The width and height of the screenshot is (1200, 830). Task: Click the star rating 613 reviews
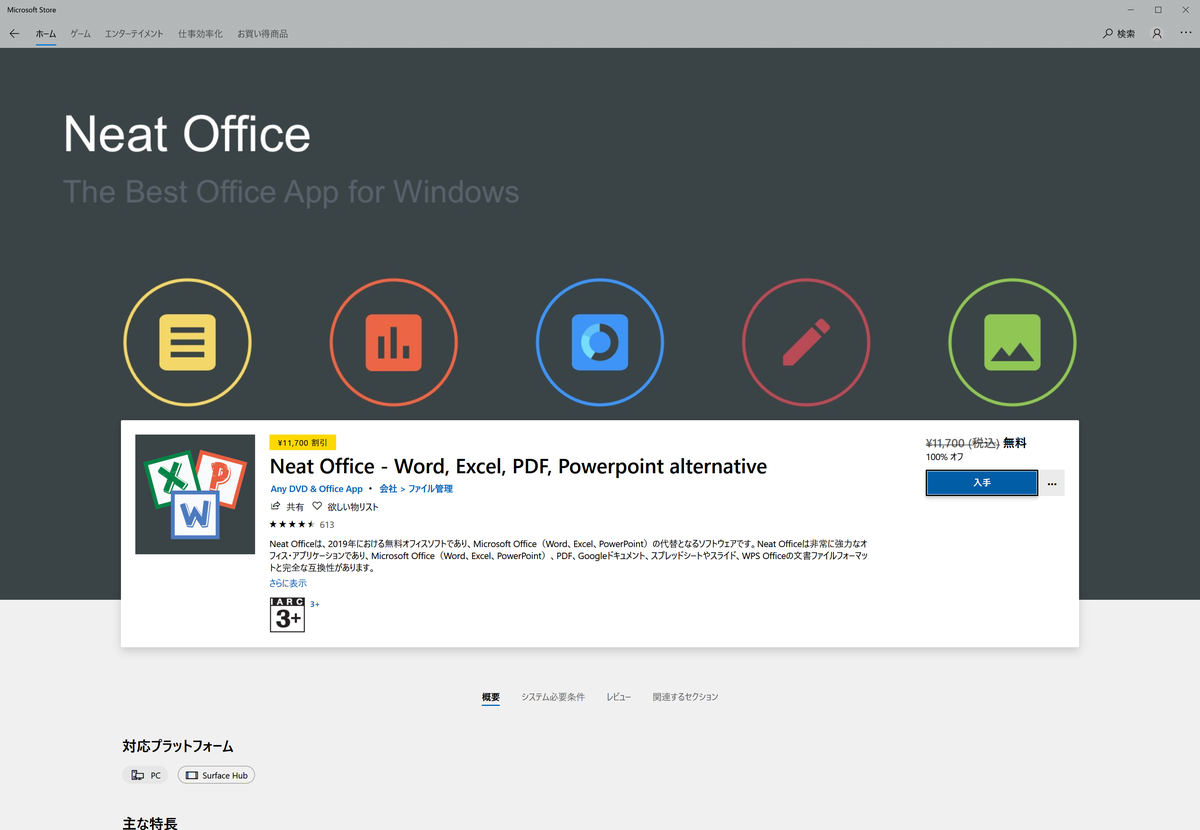tap(302, 524)
